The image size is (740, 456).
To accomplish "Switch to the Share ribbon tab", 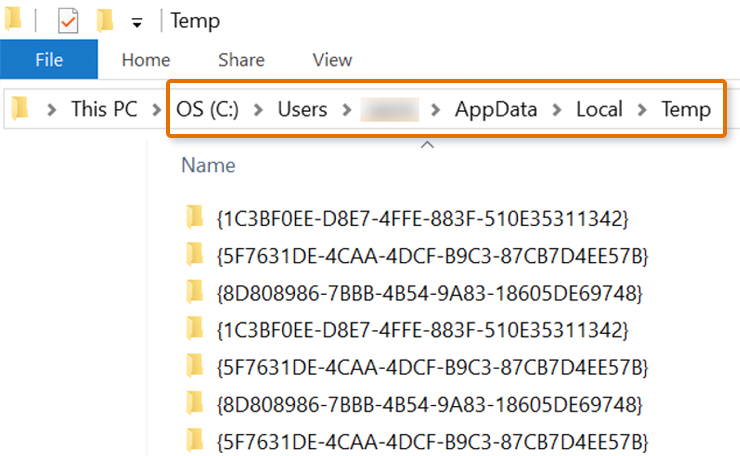I will [x=241, y=60].
